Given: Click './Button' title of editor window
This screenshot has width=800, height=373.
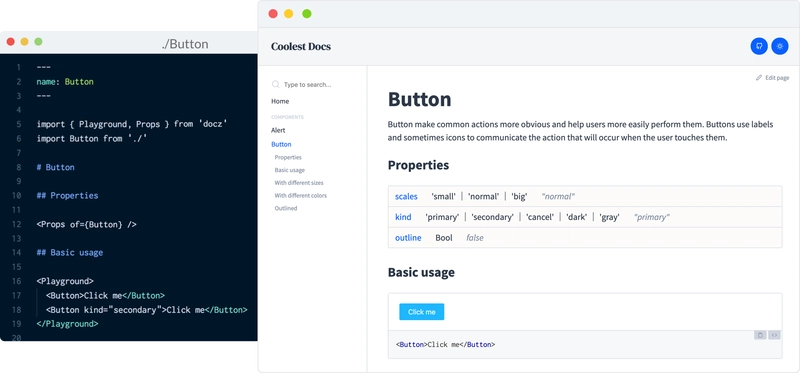Looking at the screenshot, I should (184, 44).
